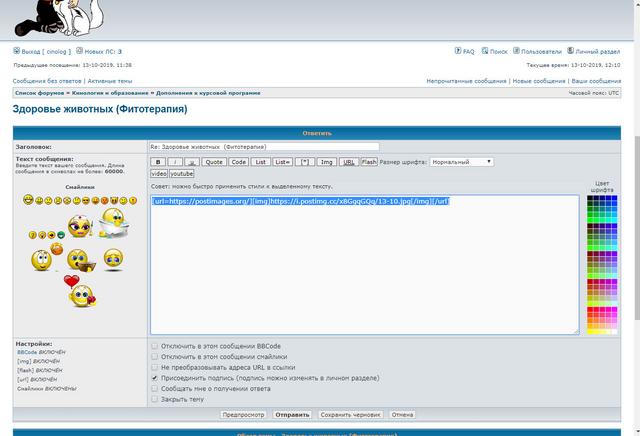
Task: Apply bold with the B button
Action: 158,162
